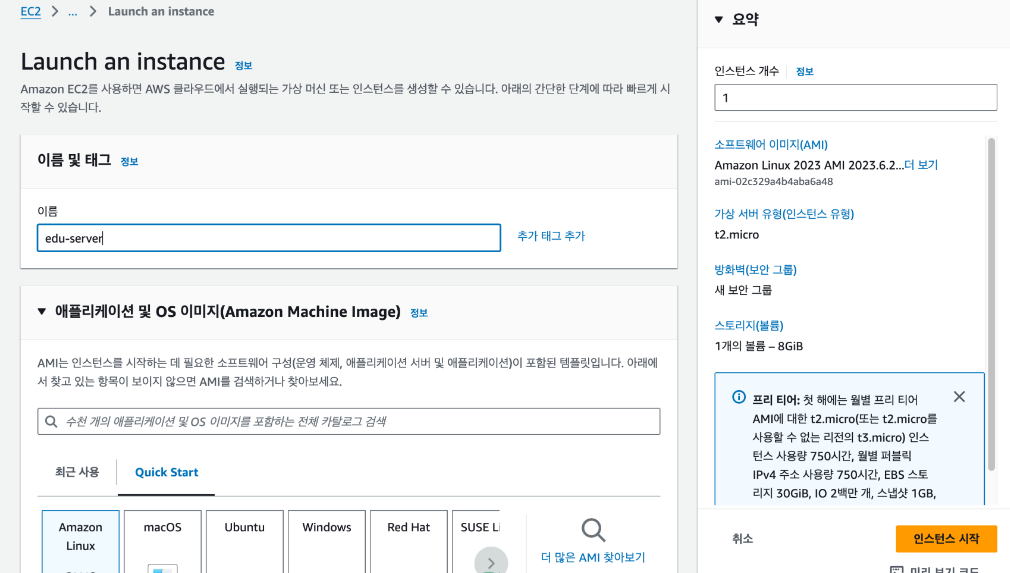Switch to the Quick Start tab
The height and width of the screenshot is (573, 1010).
pyautogui.click(x=166, y=472)
